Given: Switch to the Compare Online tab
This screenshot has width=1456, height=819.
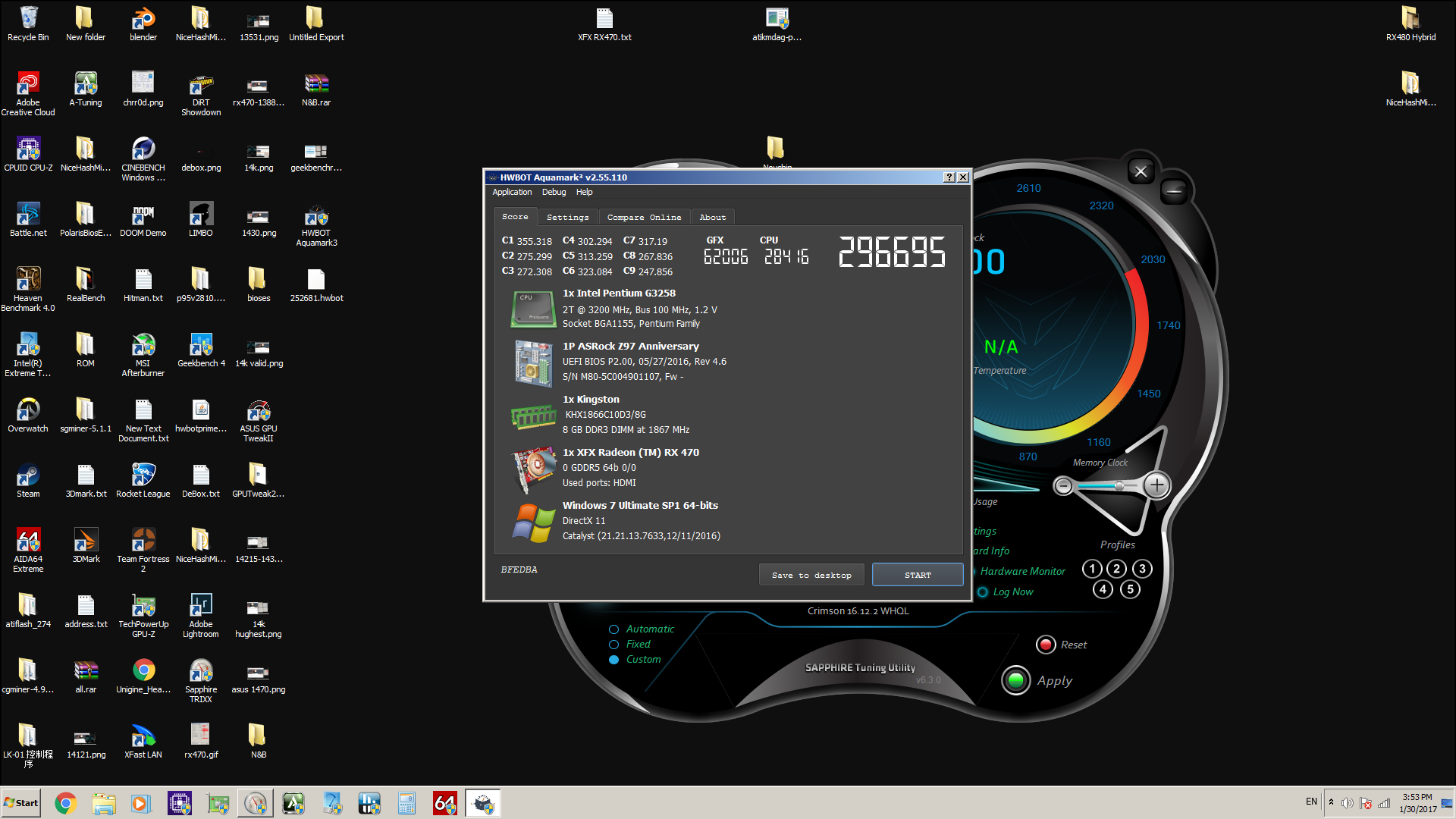Looking at the screenshot, I should pyautogui.click(x=644, y=217).
